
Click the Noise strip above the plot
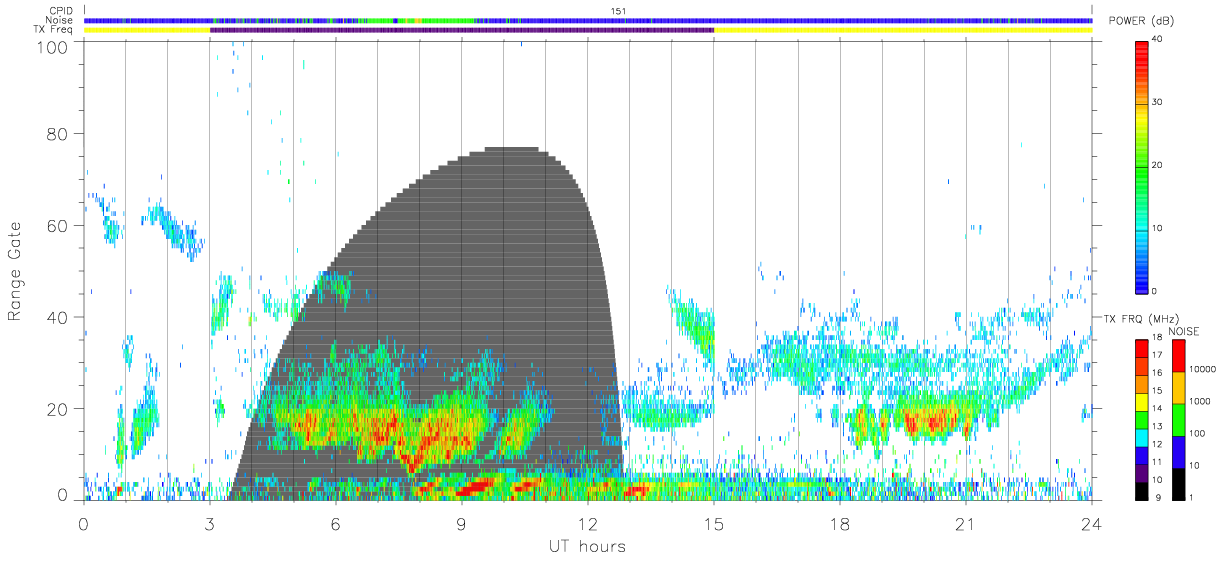pyautogui.click(x=588, y=20)
